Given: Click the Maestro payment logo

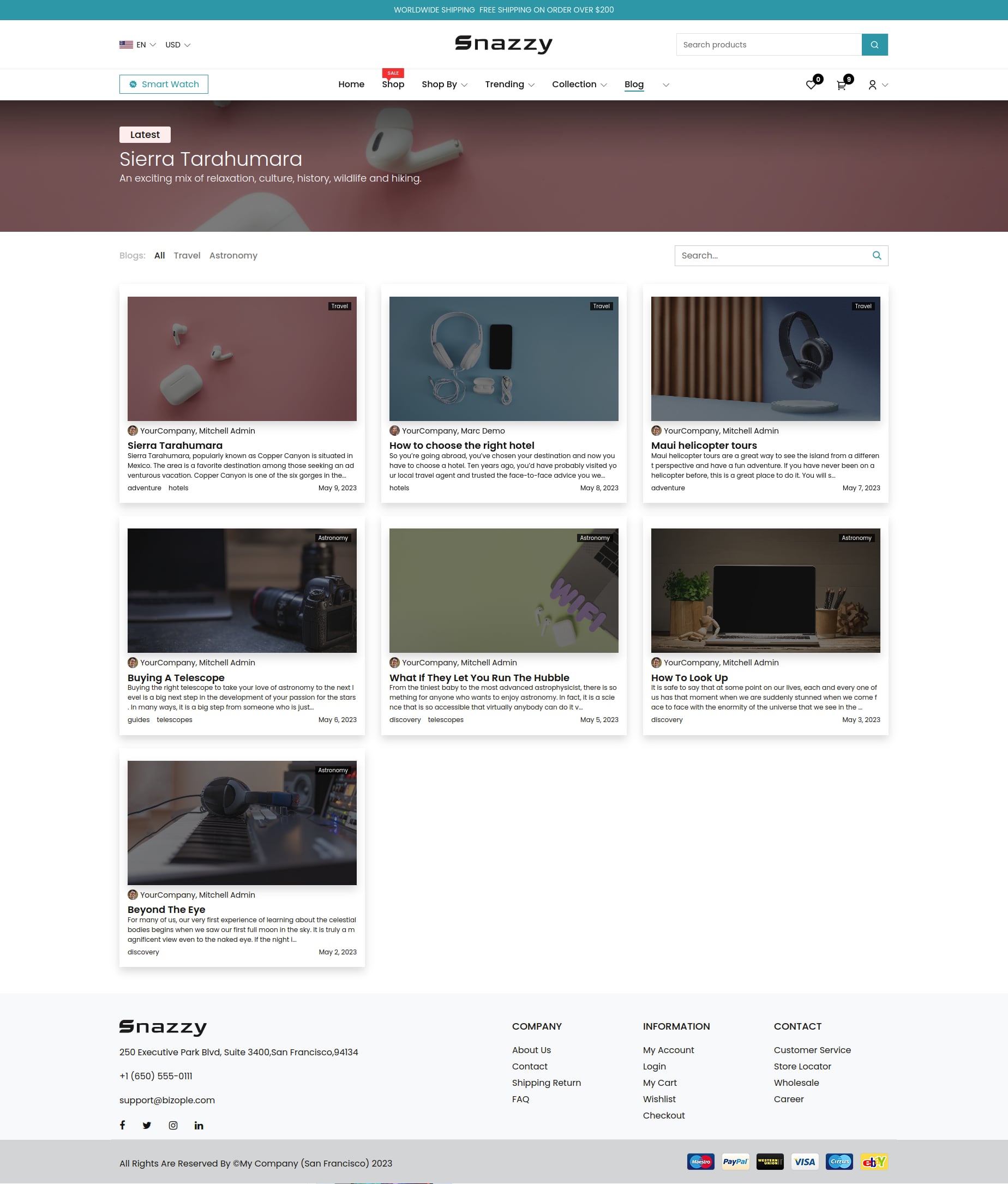Looking at the screenshot, I should coord(700,1162).
